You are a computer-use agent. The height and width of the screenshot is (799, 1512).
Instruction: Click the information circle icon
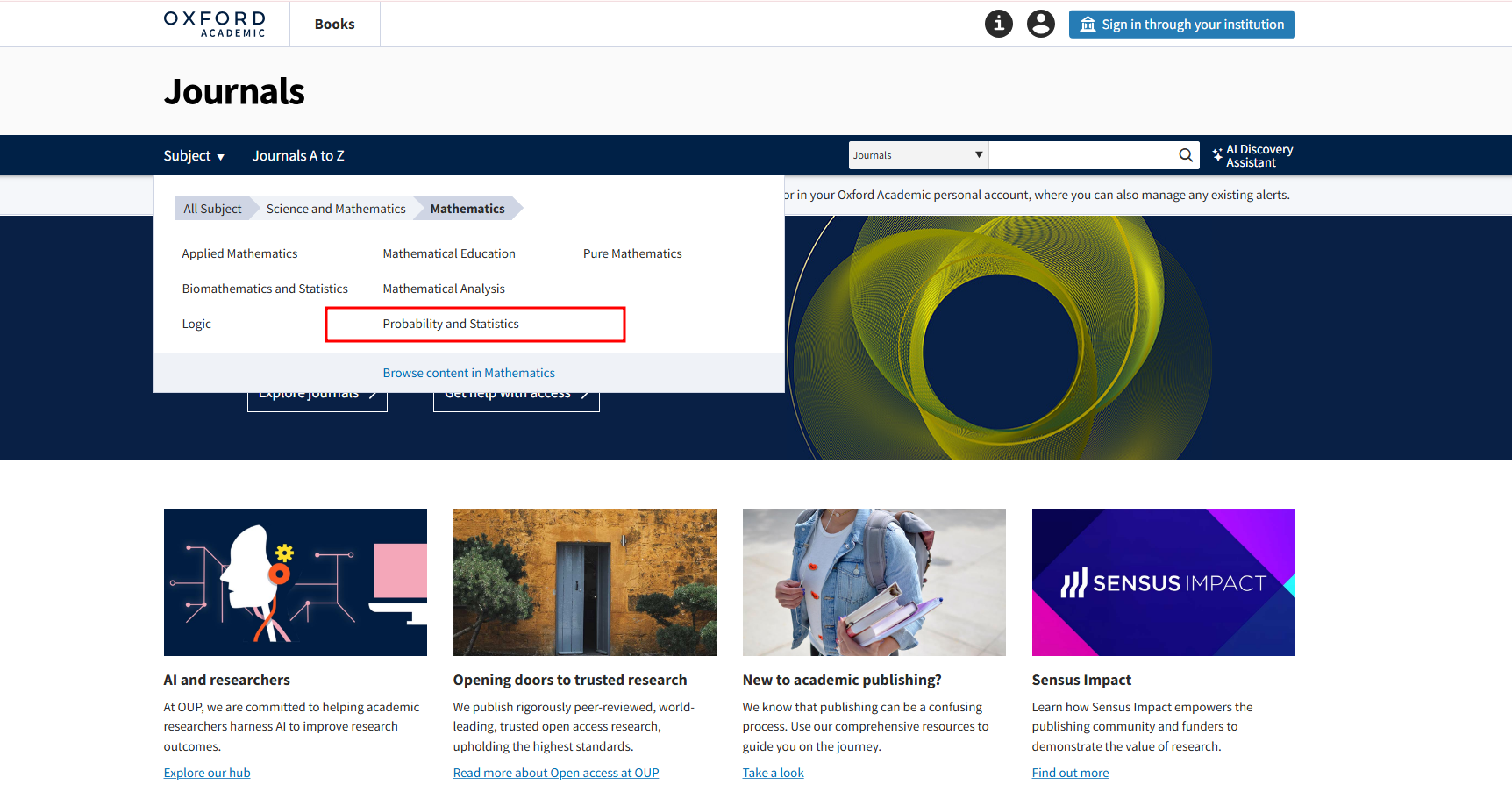(x=998, y=24)
